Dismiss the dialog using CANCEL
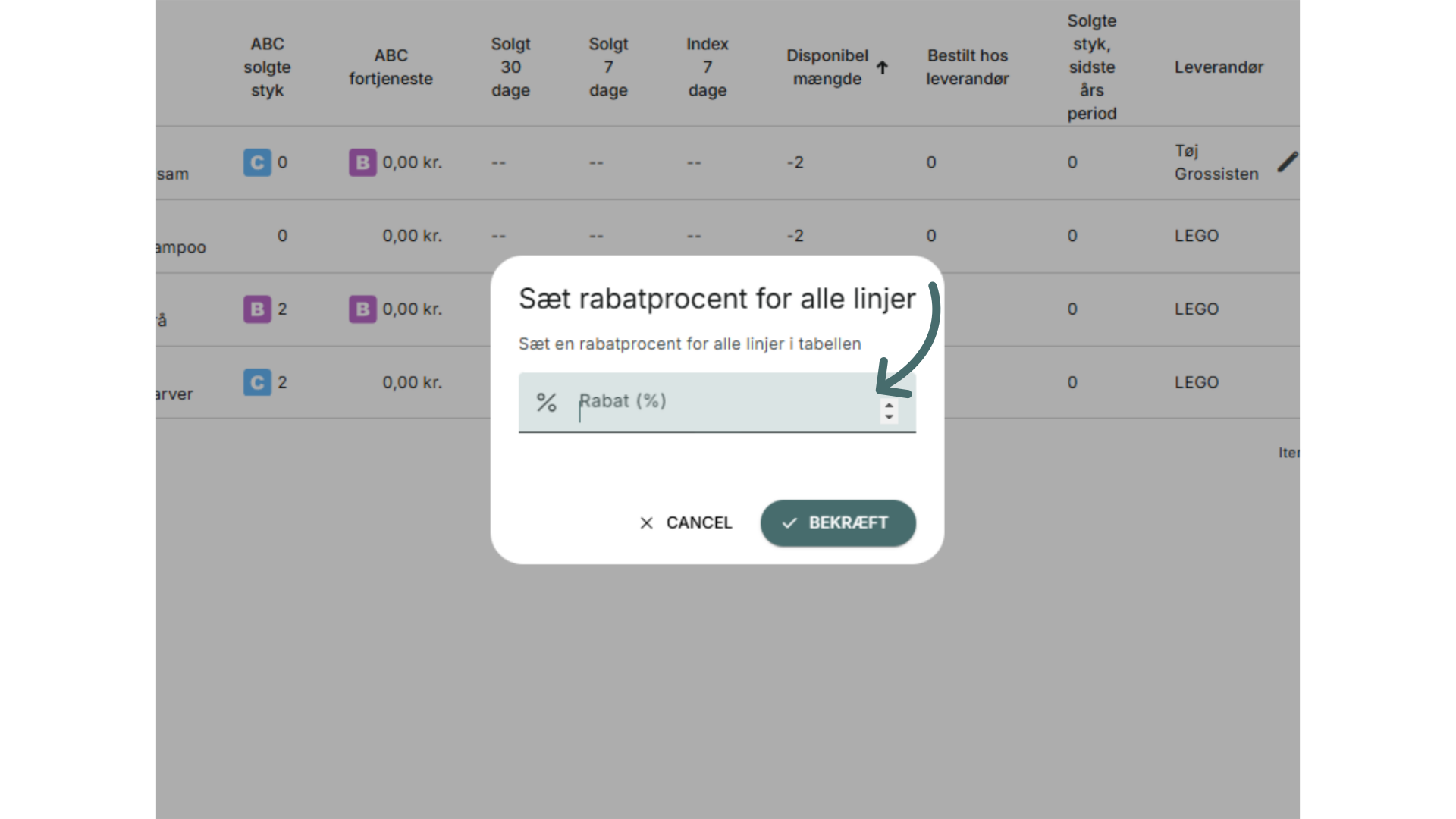 pos(686,522)
